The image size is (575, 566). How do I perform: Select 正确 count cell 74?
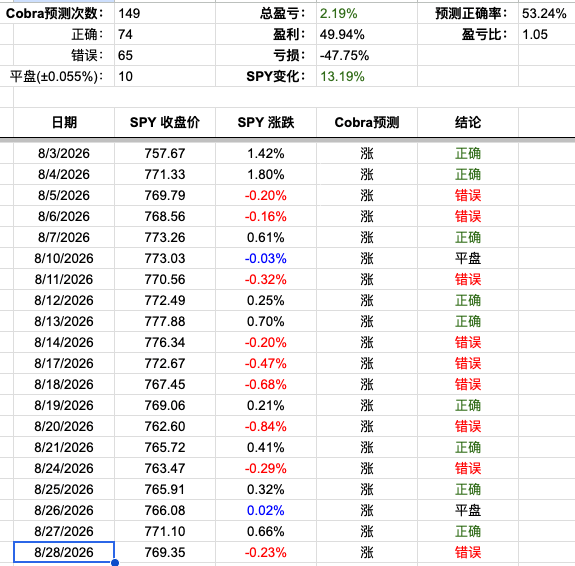point(165,34)
